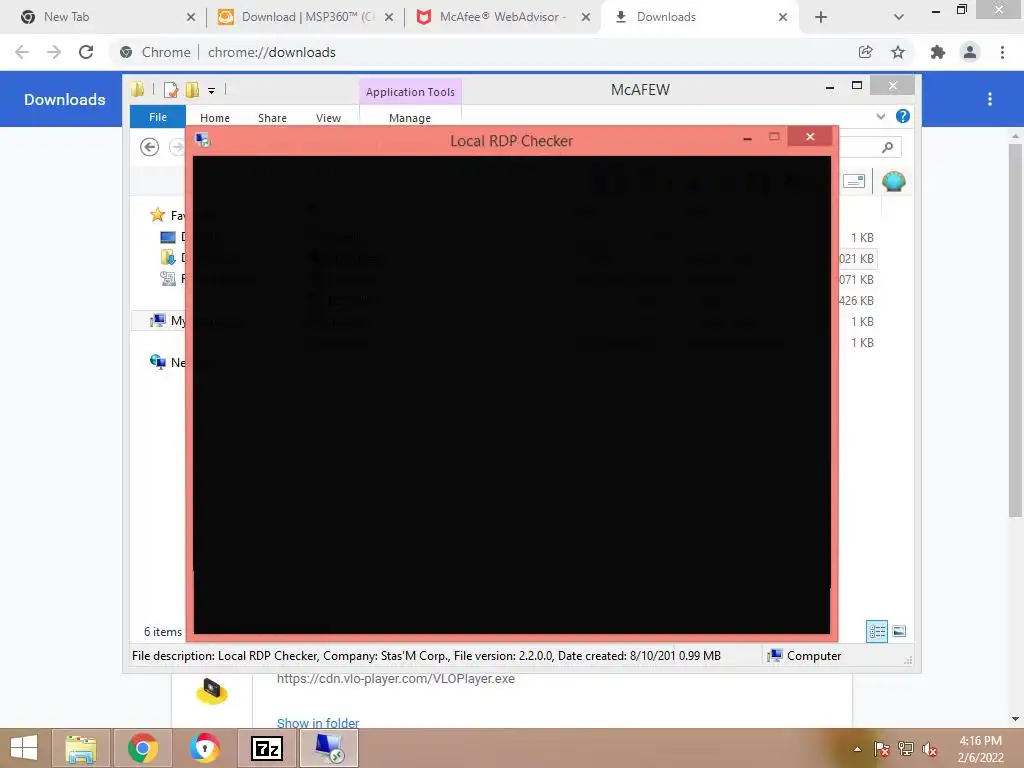
Task: Click the Properties quick access icon in McAFEW window
Action: click(171, 90)
